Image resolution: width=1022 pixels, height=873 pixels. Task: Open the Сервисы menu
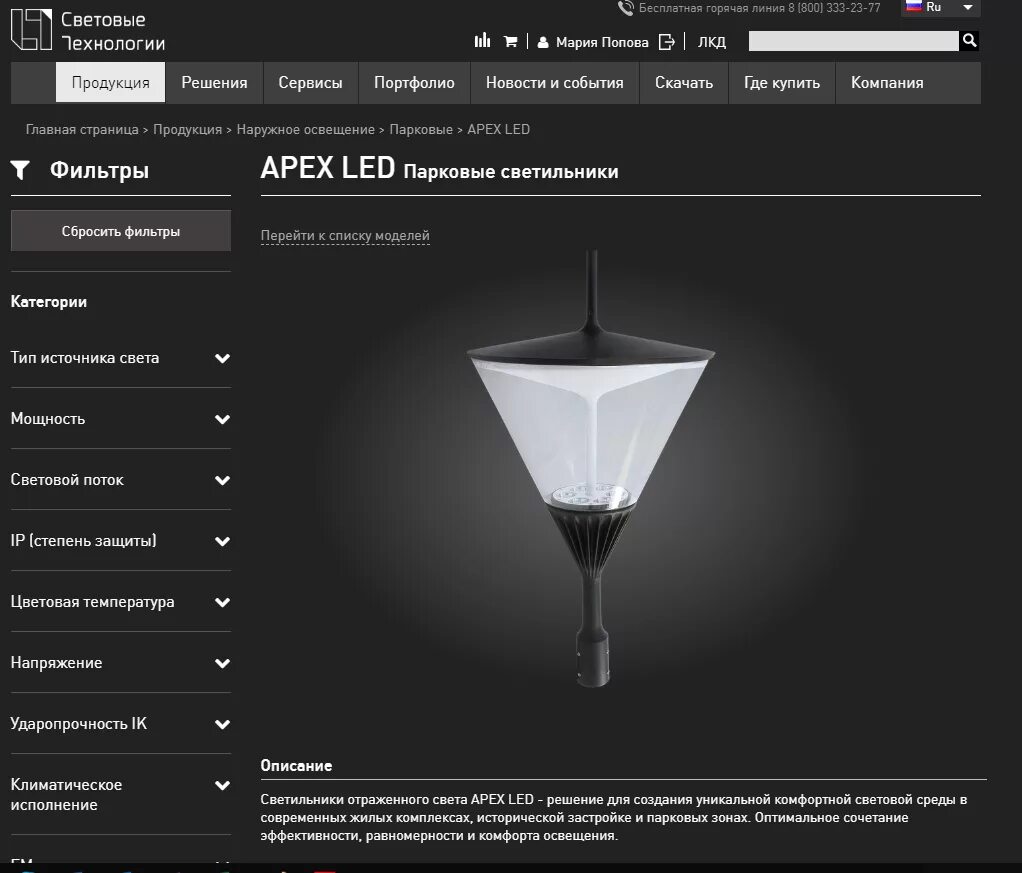(310, 83)
